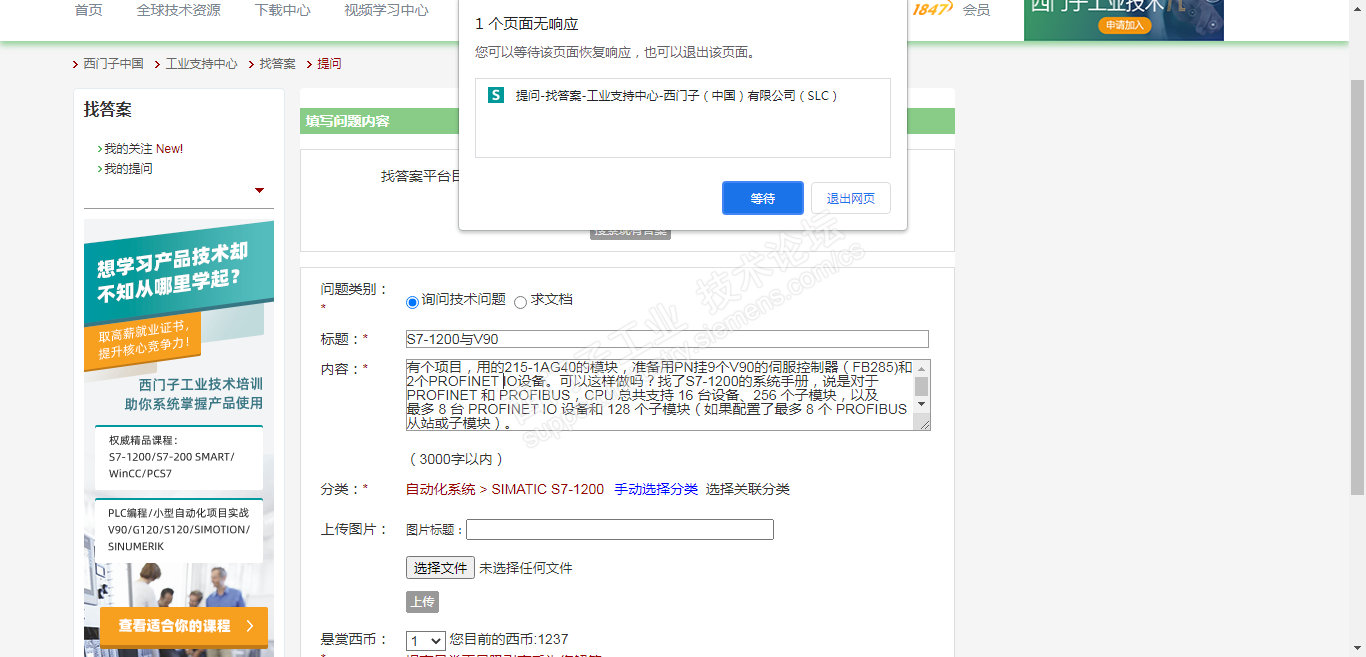Image resolution: width=1366 pixels, height=657 pixels.
Task: Click the 选择文件 button
Action: click(x=440, y=568)
